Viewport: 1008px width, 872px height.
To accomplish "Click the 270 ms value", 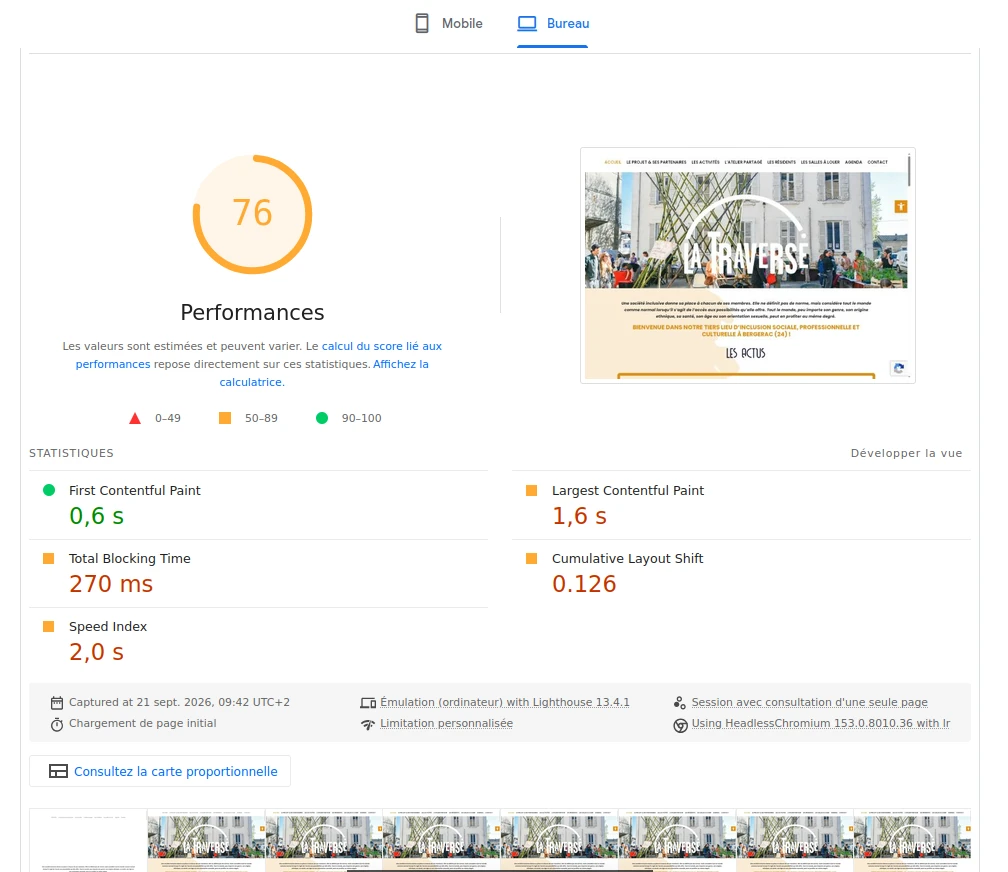I will click(x=111, y=584).
